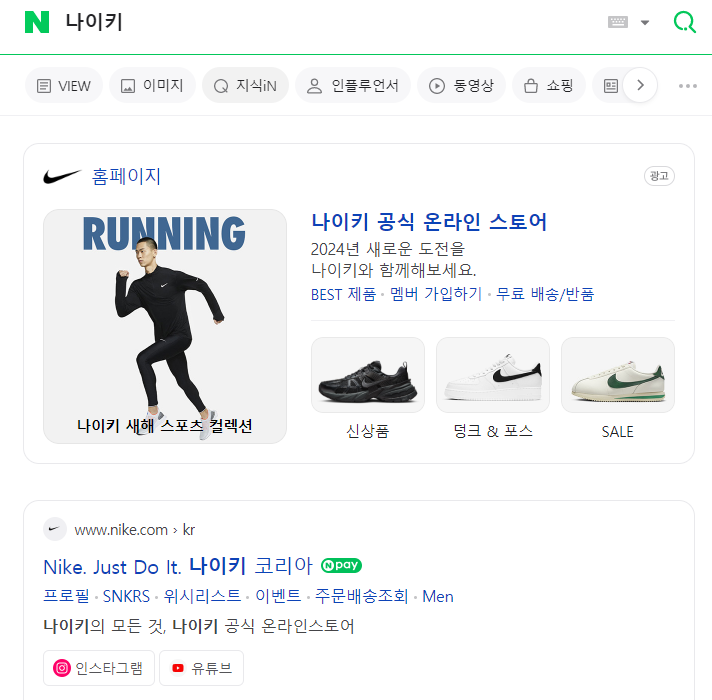This screenshot has width=712, height=700.
Task: Open the 위시리스트 sublink
Action: (203, 596)
